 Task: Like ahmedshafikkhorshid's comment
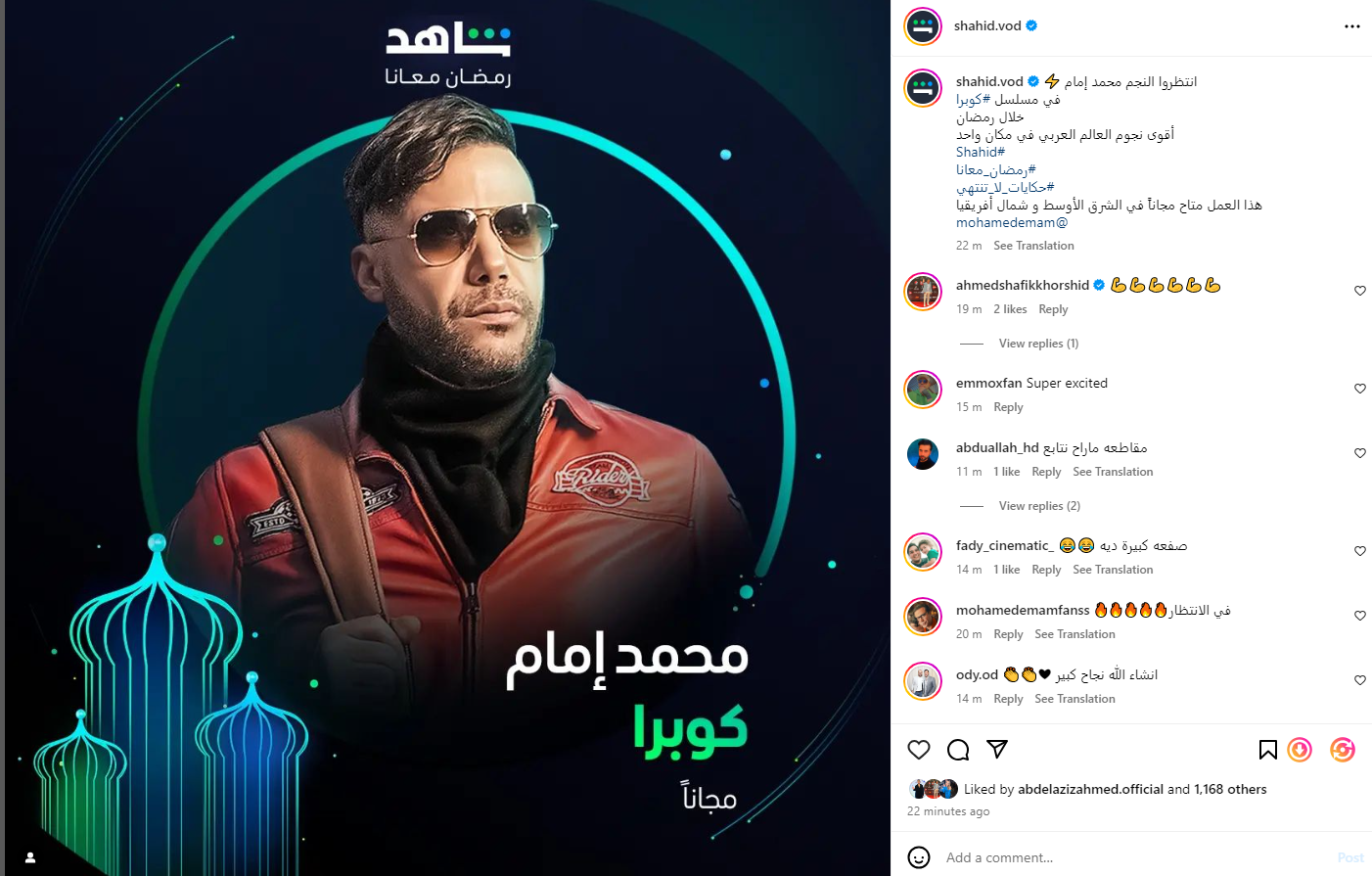coord(1360,291)
